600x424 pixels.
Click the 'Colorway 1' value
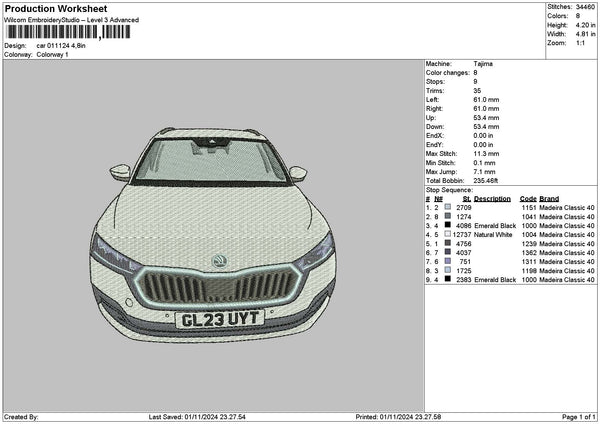[52, 55]
